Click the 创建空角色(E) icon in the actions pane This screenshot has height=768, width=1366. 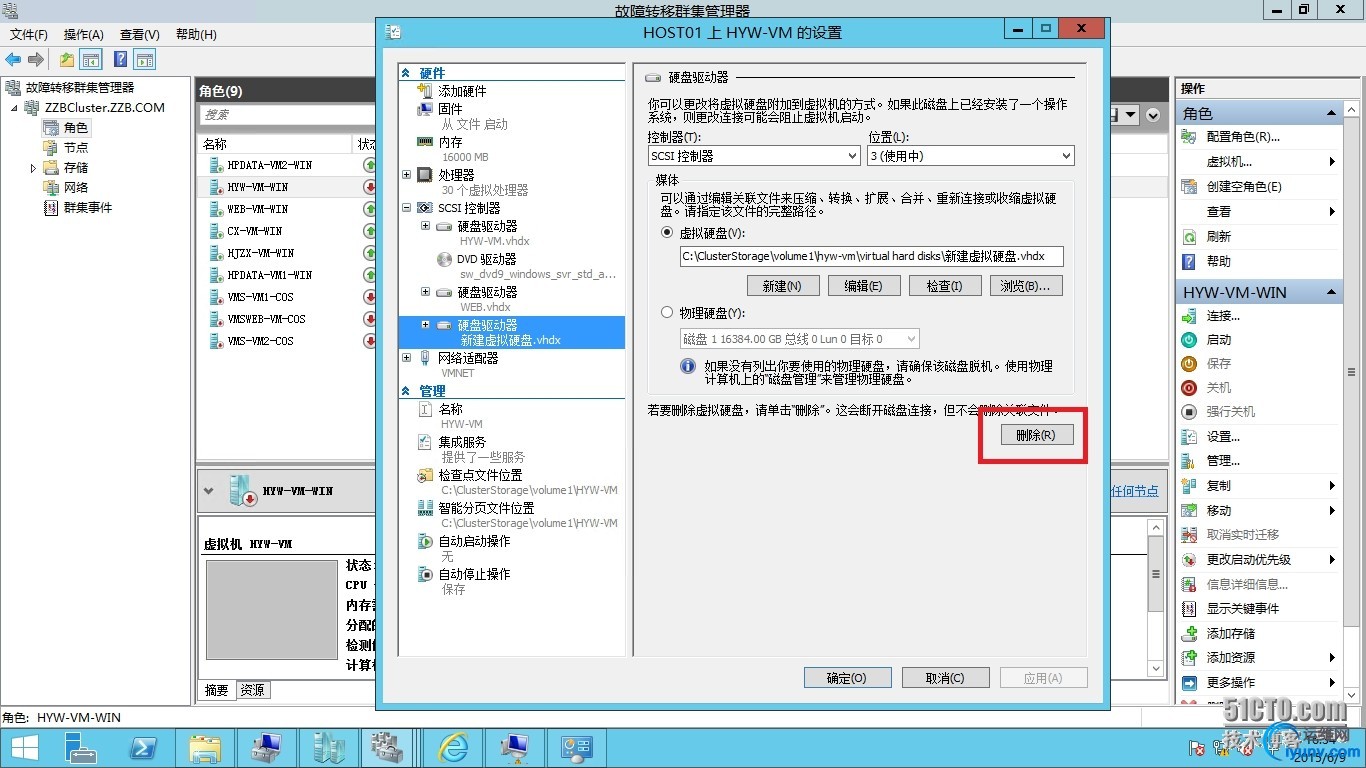1189,187
